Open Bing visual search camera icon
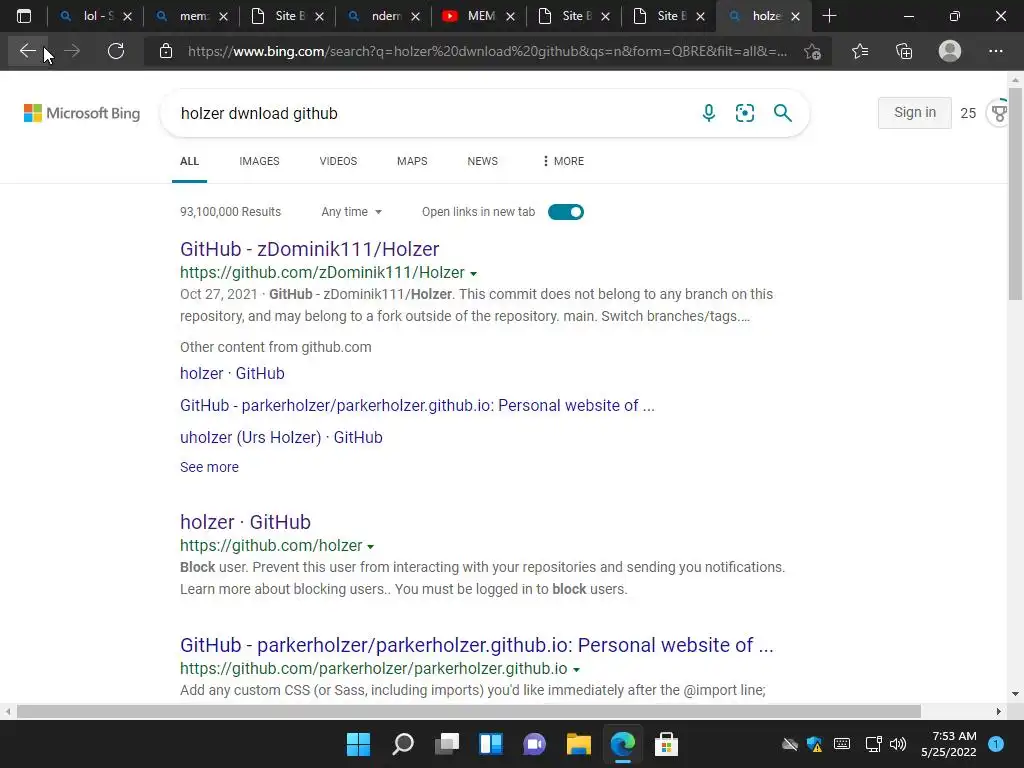Screen dimensions: 1024x768 [744, 113]
